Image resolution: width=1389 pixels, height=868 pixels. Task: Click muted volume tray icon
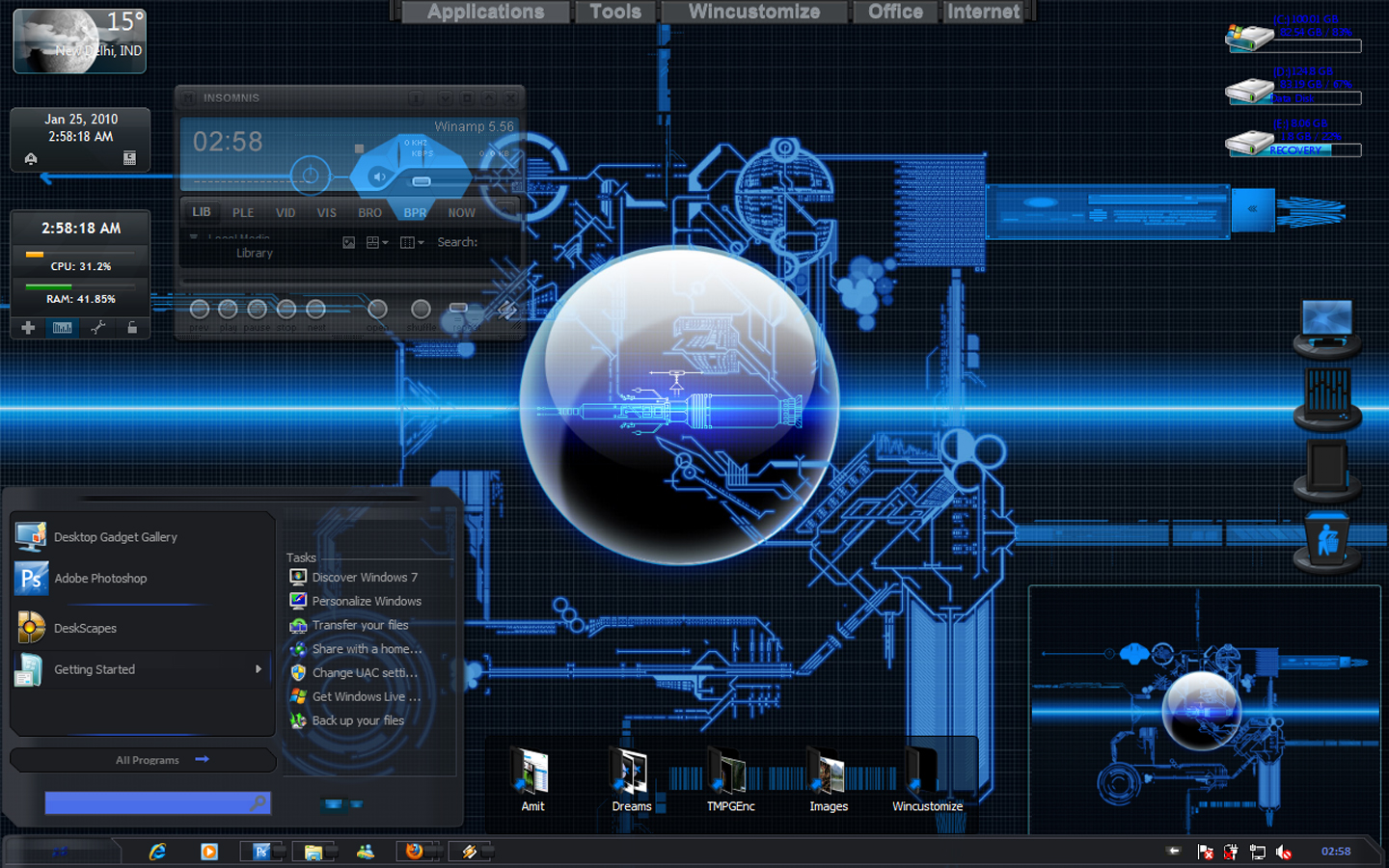pyautogui.click(x=1284, y=852)
